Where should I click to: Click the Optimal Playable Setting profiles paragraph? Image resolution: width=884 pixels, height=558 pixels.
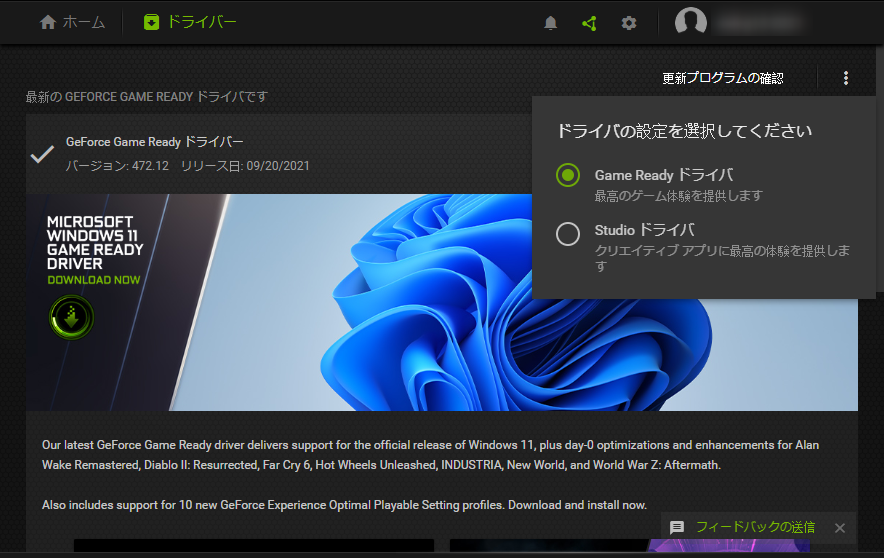coord(344,505)
